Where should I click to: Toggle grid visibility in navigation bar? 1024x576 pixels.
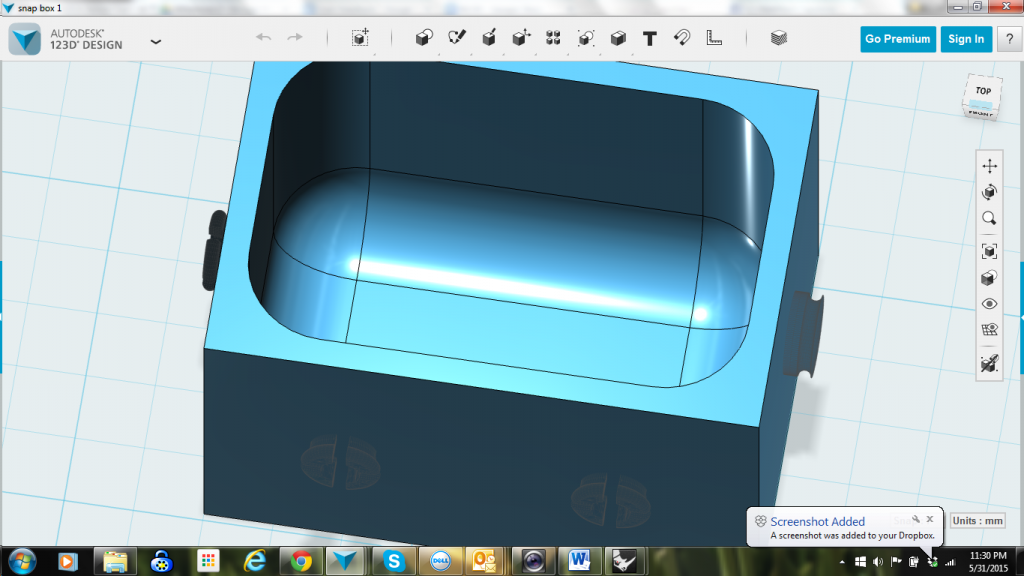point(989,330)
